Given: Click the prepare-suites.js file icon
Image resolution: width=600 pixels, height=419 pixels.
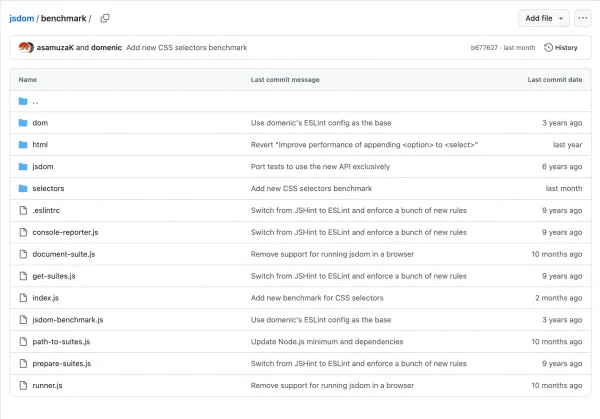Looking at the screenshot, I should point(23,363).
